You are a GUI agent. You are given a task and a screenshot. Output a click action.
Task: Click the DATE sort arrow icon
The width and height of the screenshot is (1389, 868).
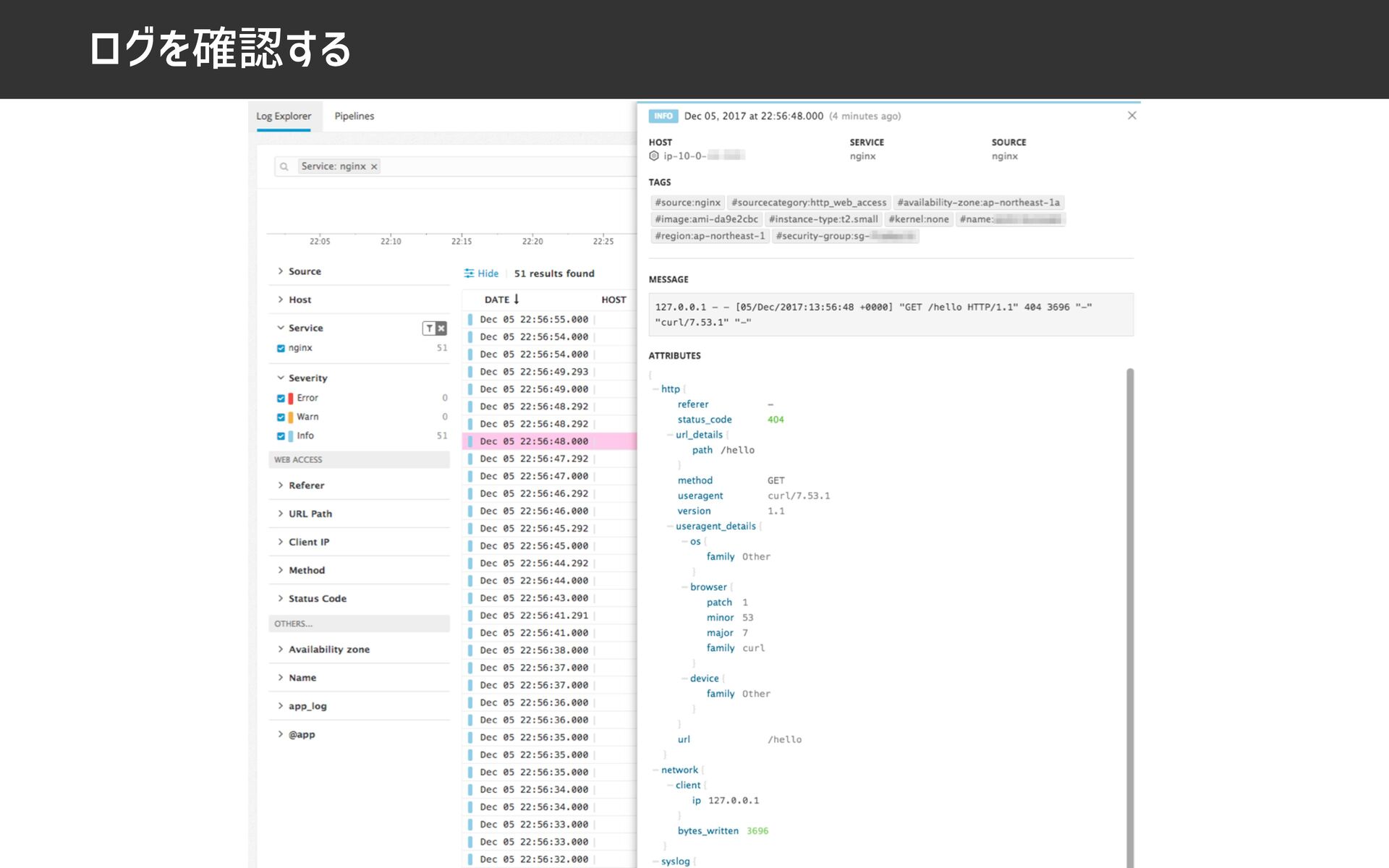coord(517,299)
